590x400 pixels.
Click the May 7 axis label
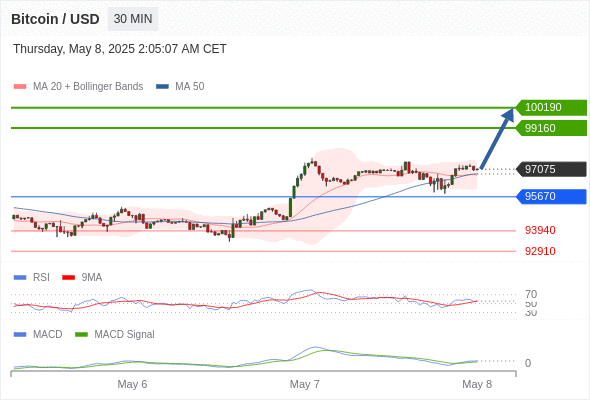[x=304, y=384]
